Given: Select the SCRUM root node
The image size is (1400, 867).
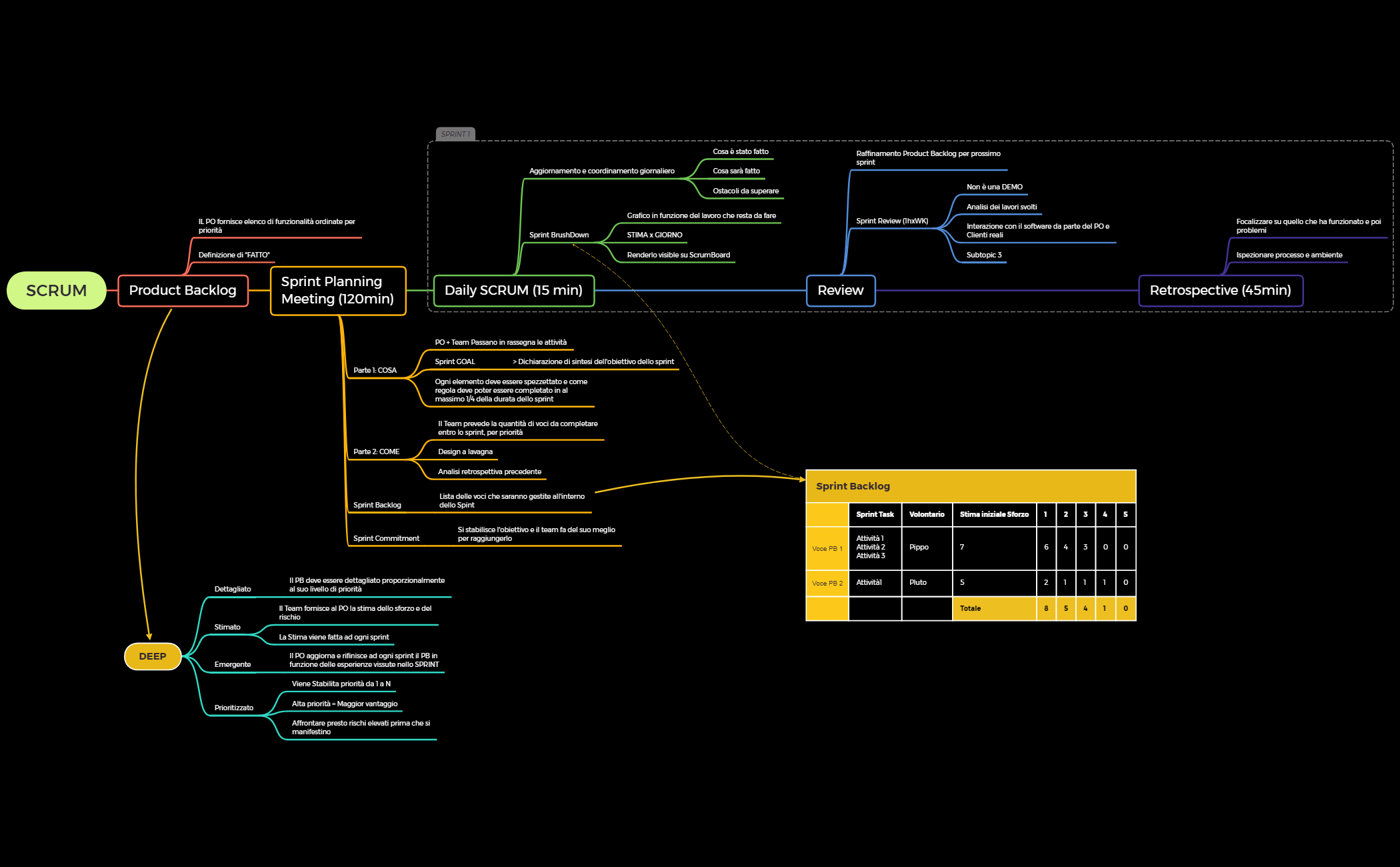Looking at the screenshot, I should pos(55,290).
